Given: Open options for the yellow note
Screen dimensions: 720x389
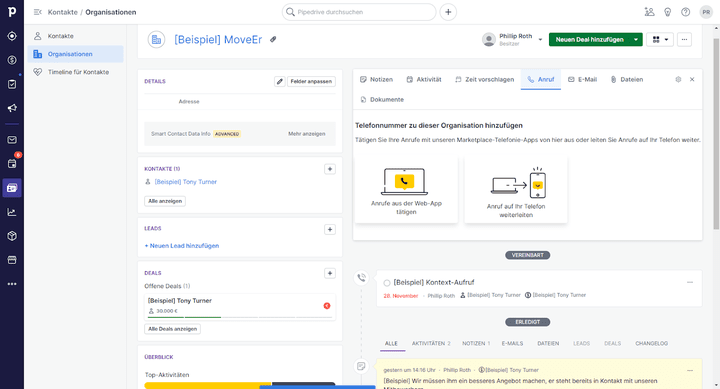Looking at the screenshot, I should click(690, 371).
